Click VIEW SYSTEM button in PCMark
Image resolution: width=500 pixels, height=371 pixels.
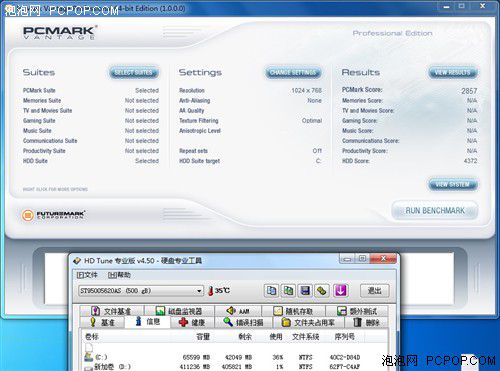pyautogui.click(x=453, y=184)
